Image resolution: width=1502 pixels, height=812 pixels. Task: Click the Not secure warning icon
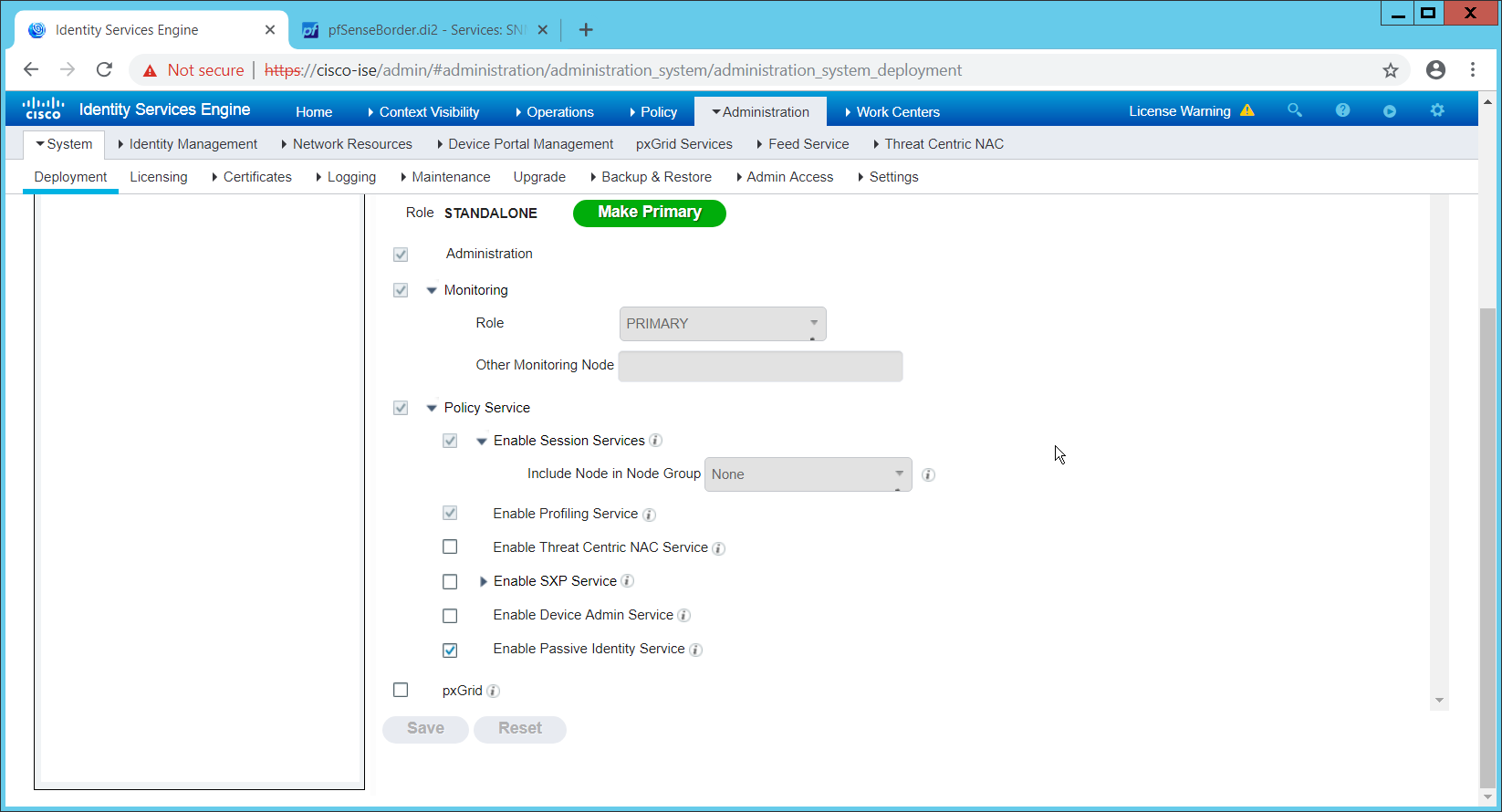click(x=150, y=70)
